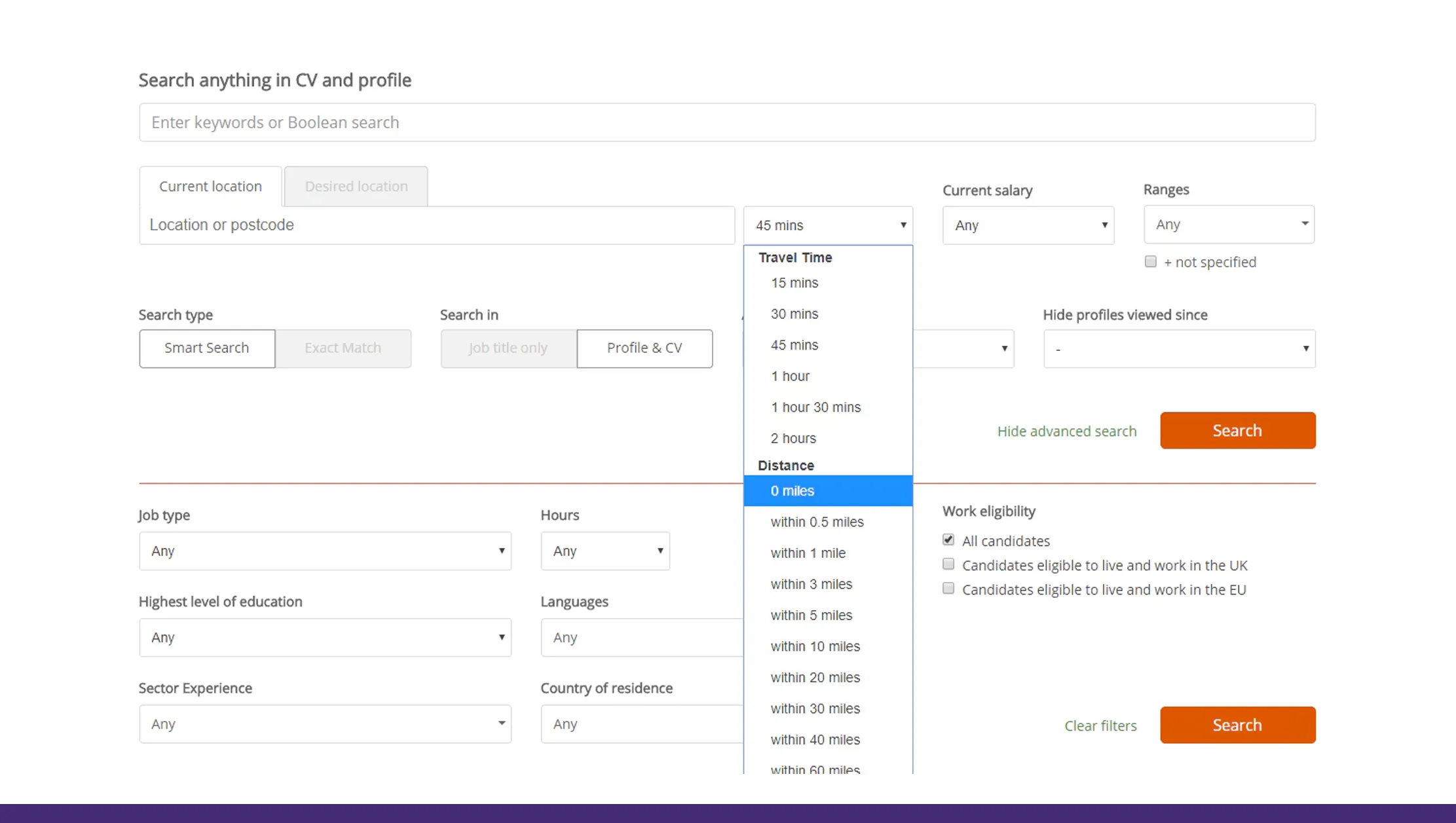The width and height of the screenshot is (1456, 823).
Task: Expand the Ranges dropdown
Action: click(x=1228, y=225)
